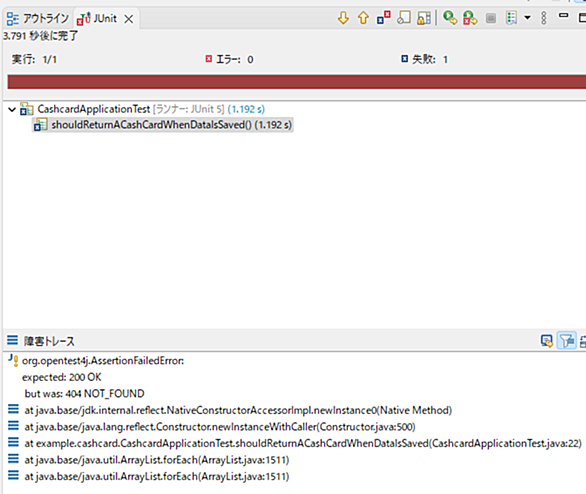This screenshot has width=586, height=494.
Task: Click the red error icon beside エラー
Action: coord(209,59)
